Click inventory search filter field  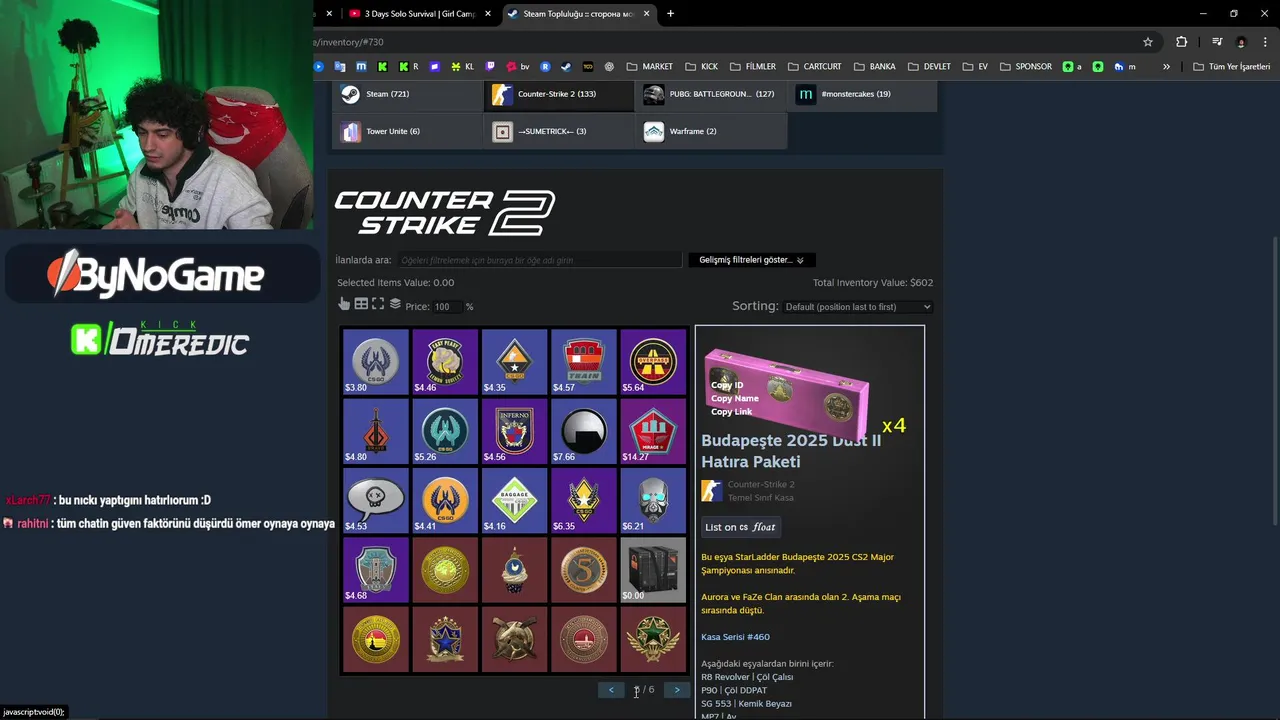tap(540, 260)
